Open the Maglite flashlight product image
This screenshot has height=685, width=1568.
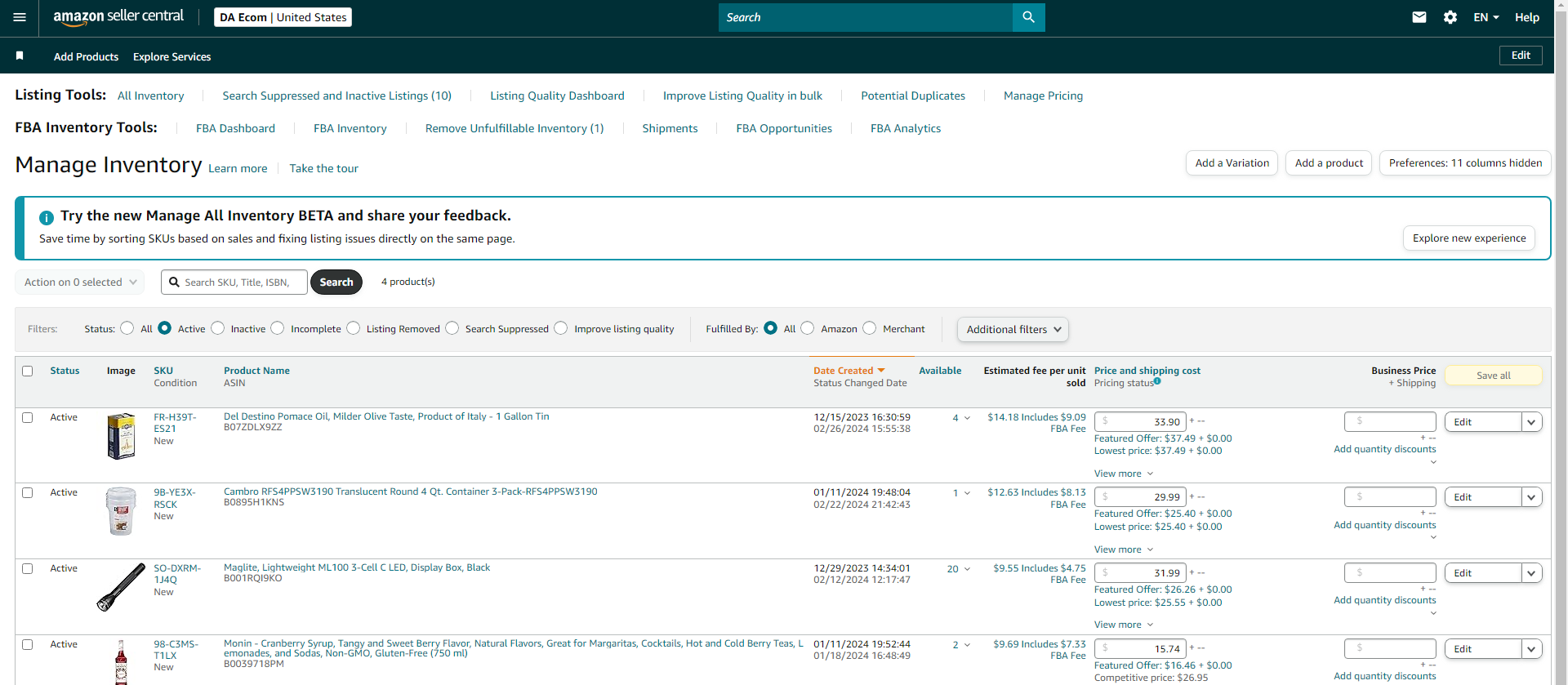[121, 586]
